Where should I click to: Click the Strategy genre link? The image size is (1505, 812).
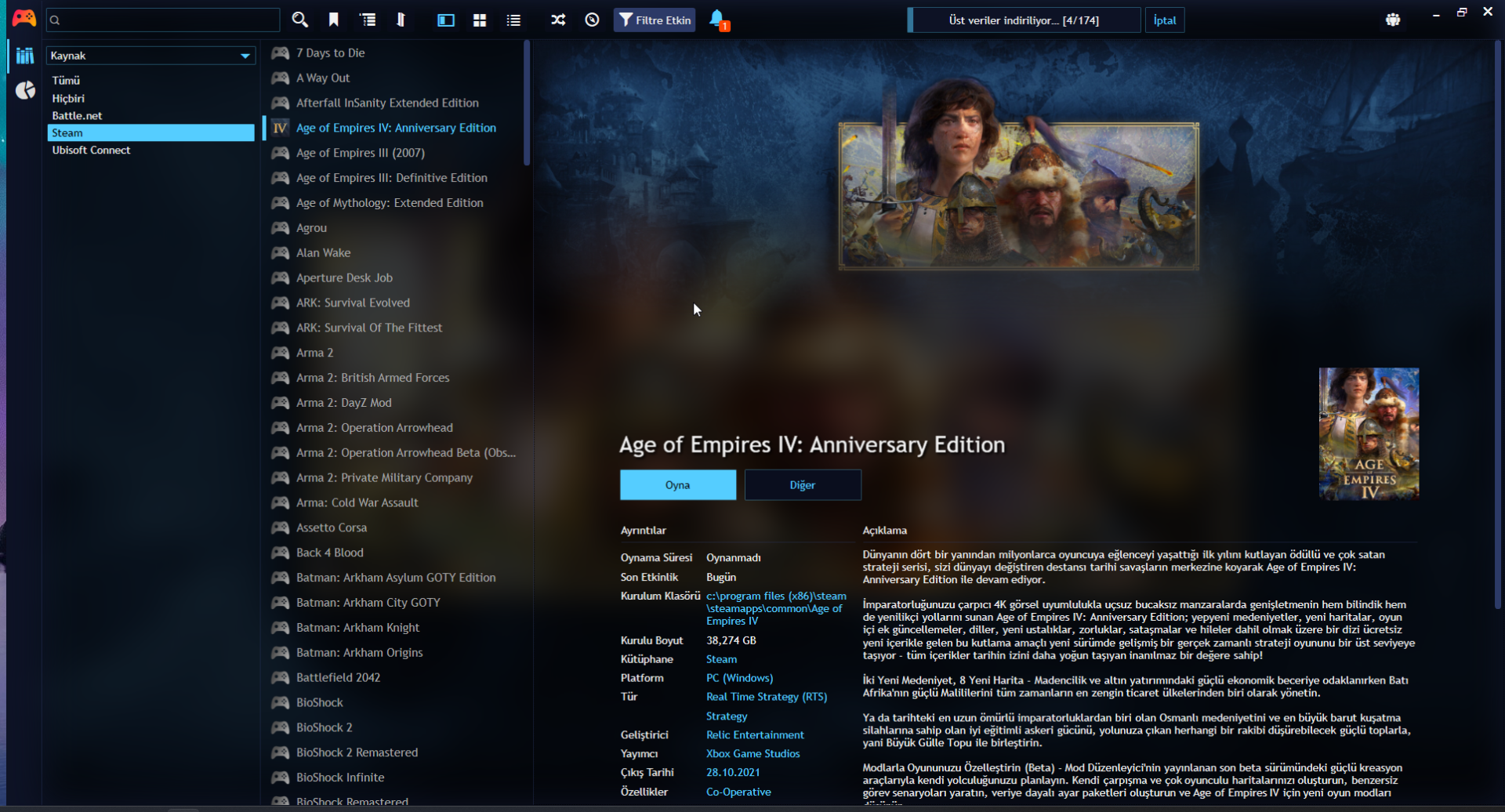click(727, 716)
